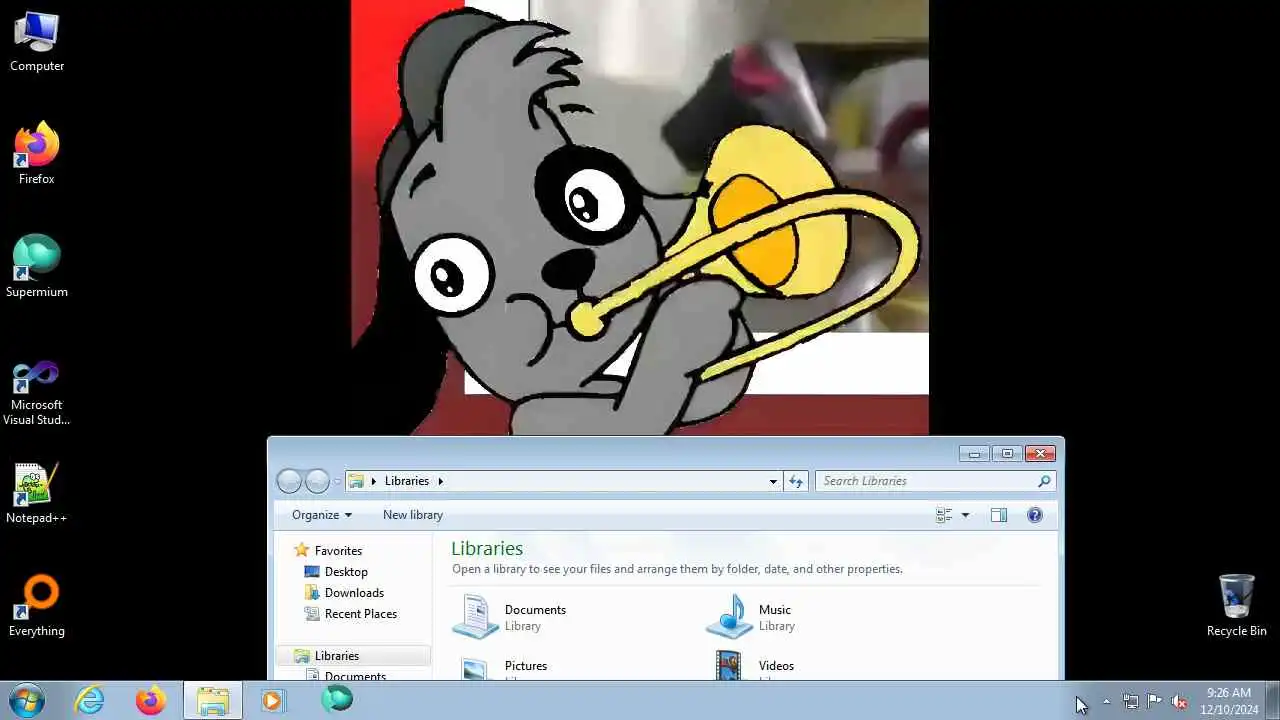Open Explorer help
Viewport: 1280px width, 720px height.
coord(1035,515)
